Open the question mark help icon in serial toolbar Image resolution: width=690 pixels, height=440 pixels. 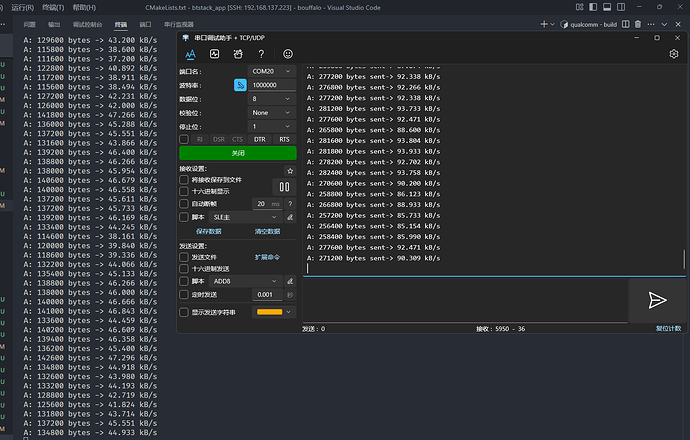[261, 54]
